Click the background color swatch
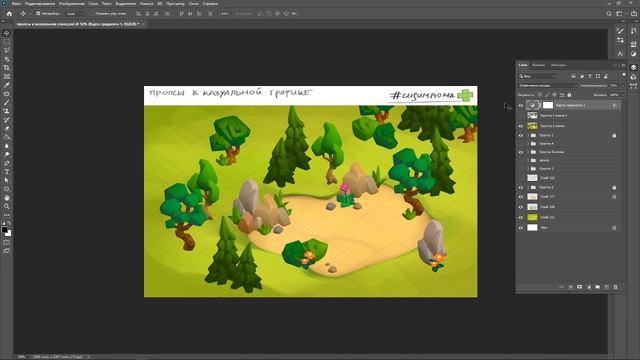This screenshot has width=640, height=360. pyautogui.click(x=9, y=233)
